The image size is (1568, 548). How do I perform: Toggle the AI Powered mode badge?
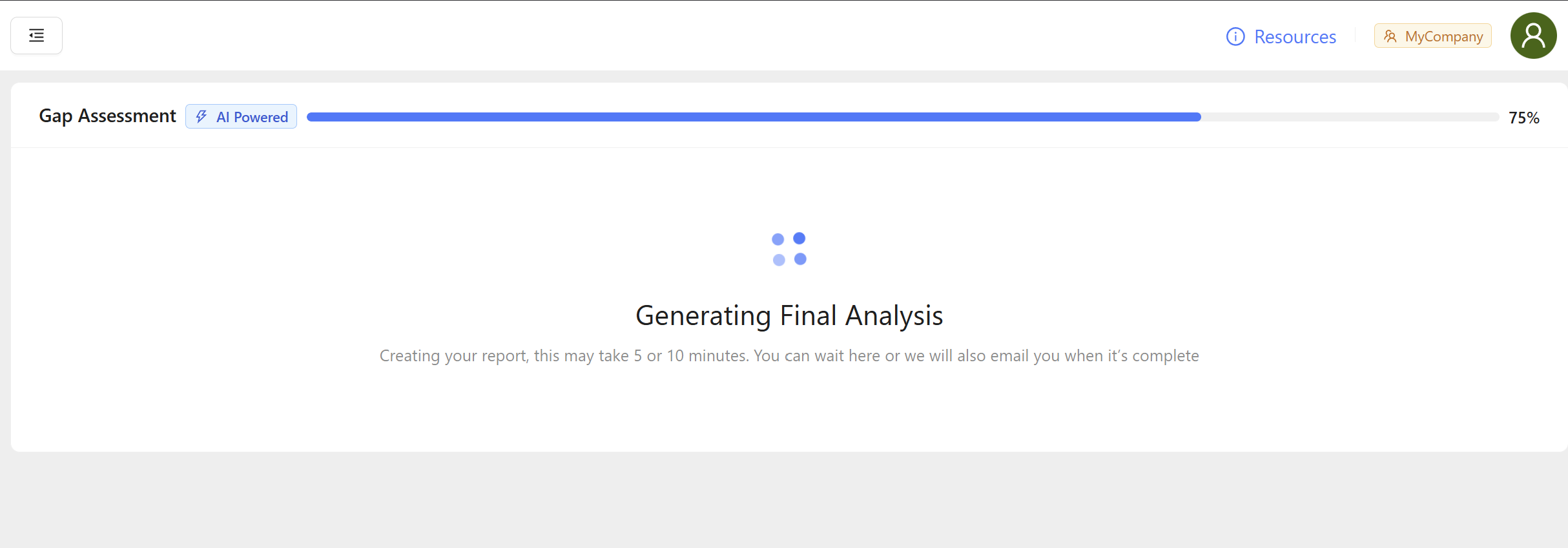point(241,116)
